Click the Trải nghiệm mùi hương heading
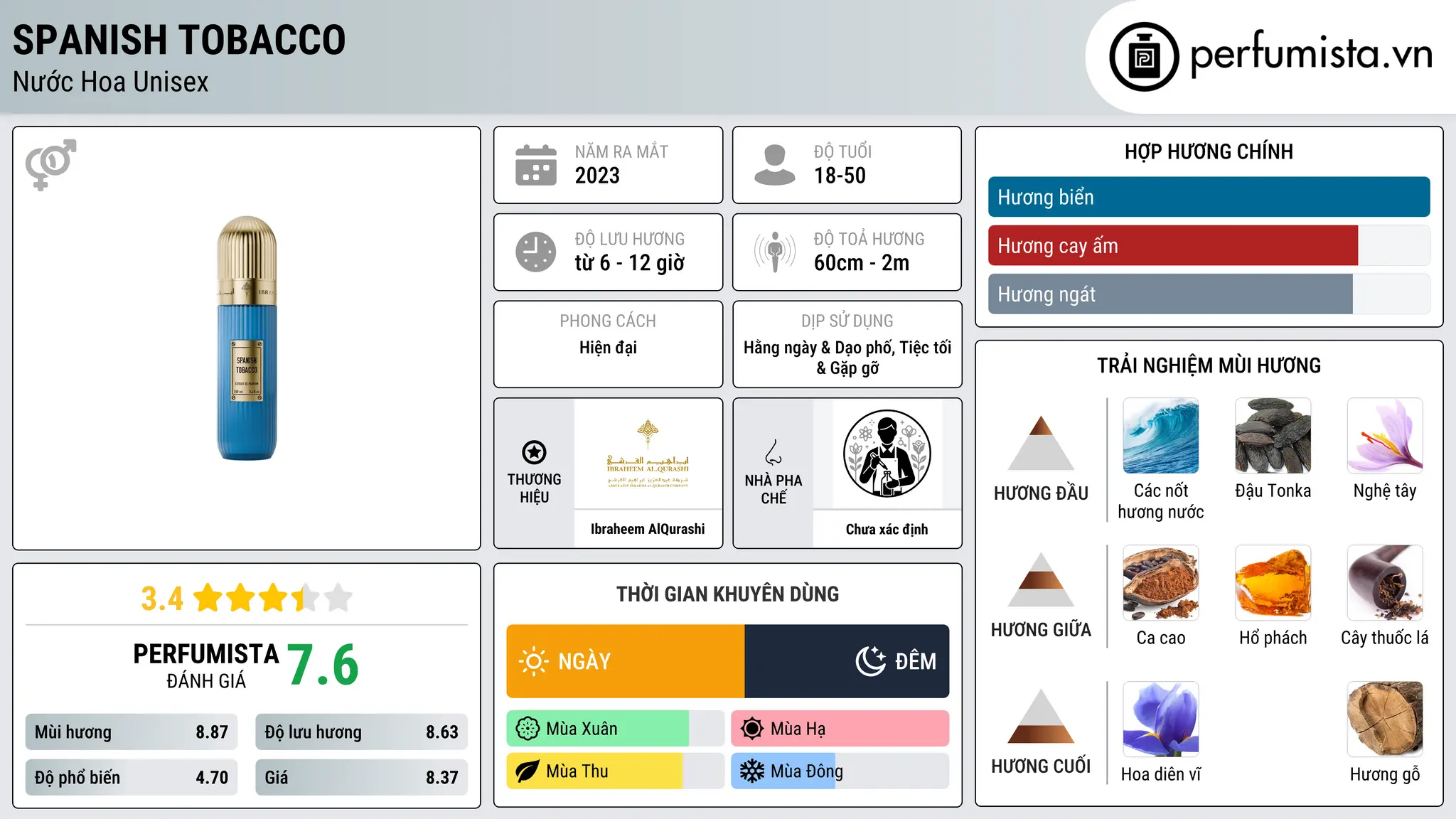Image resolution: width=1456 pixels, height=819 pixels. 1209,365
